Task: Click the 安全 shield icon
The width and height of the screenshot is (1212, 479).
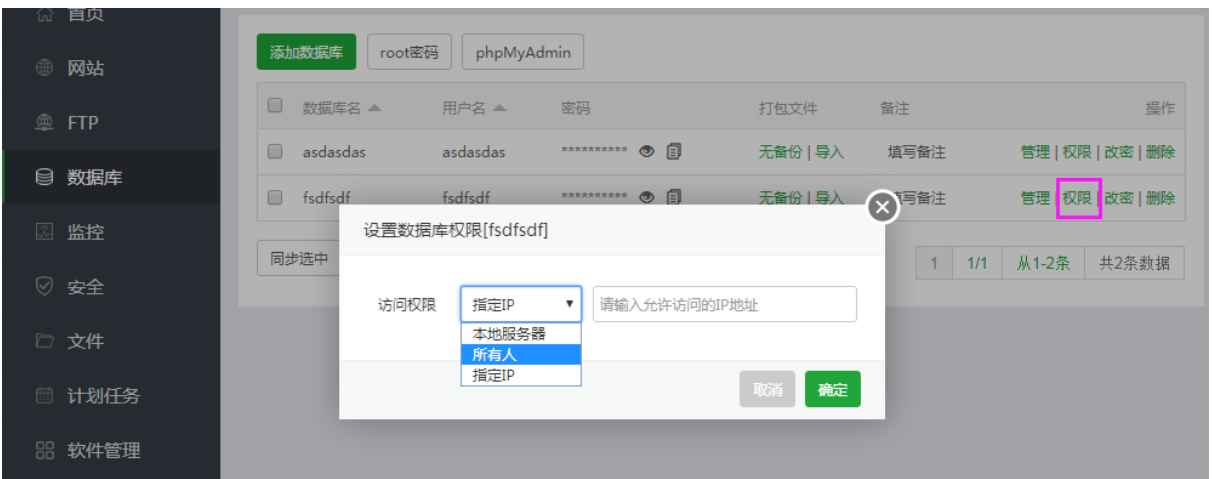Action: point(44,287)
